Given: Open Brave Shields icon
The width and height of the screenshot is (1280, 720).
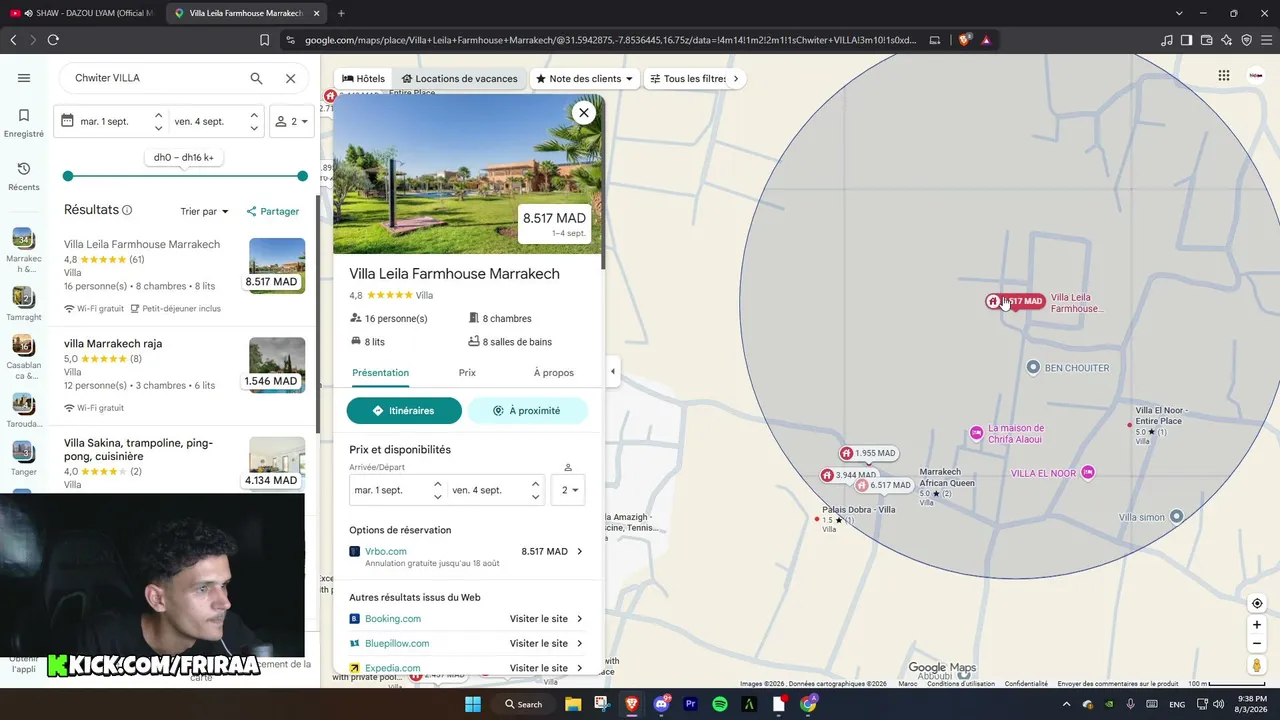Looking at the screenshot, I should pyautogui.click(x=964, y=40).
